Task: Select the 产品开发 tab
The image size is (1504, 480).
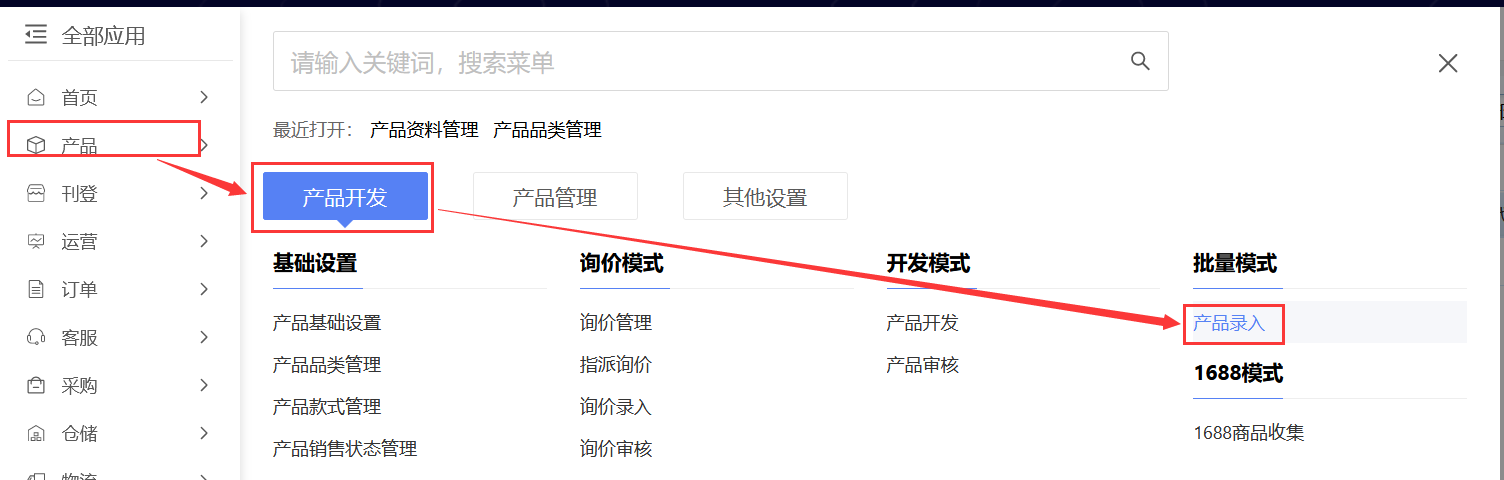Action: pyautogui.click(x=345, y=197)
